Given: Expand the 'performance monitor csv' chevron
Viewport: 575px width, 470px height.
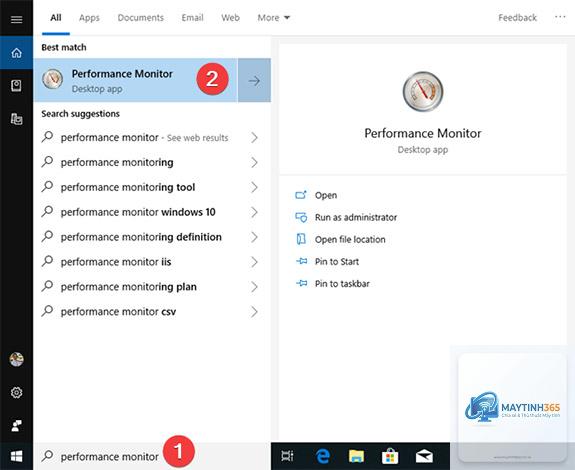Looking at the screenshot, I should click(x=254, y=312).
